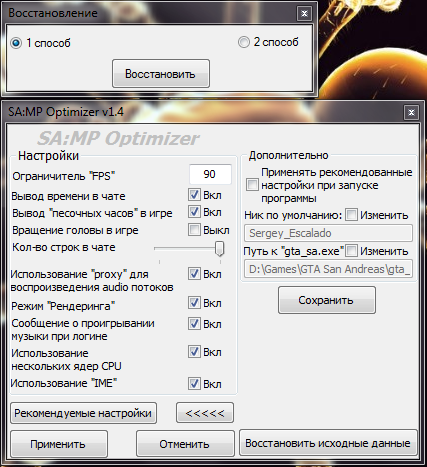Toggle Использование "IME" checkbox
This screenshot has width=427, height=467.
coord(194,384)
